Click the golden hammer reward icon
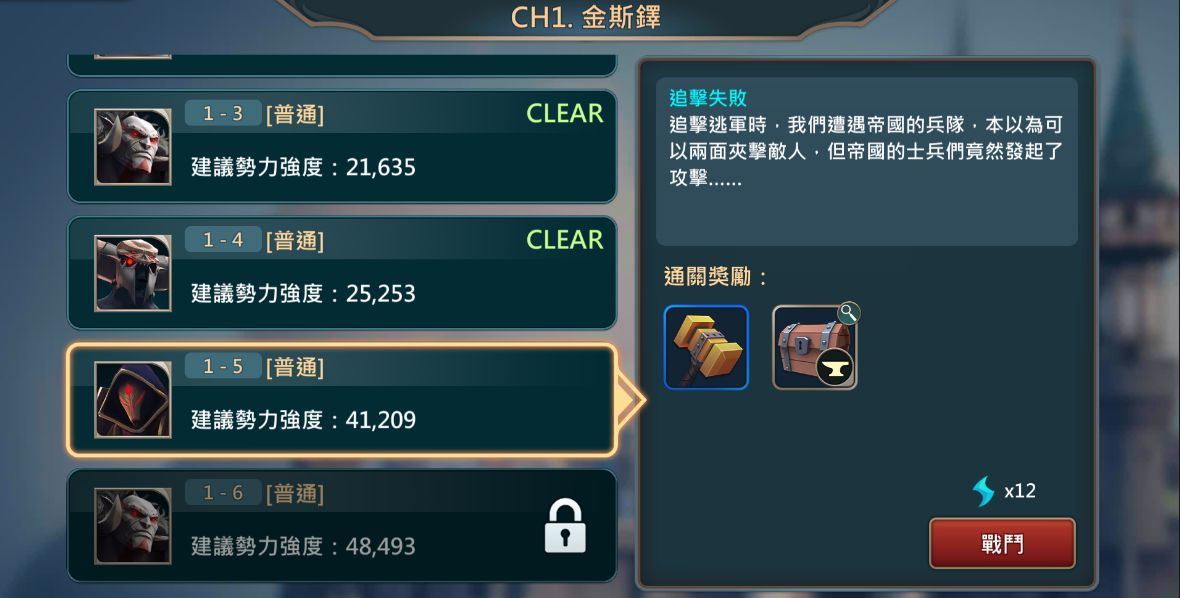1180x598 pixels. click(706, 347)
